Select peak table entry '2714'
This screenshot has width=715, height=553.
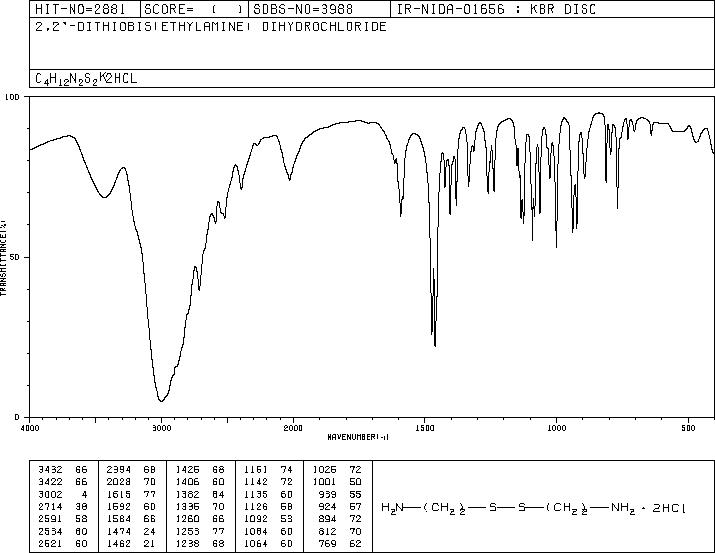pyautogui.click(x=51, y=506)
